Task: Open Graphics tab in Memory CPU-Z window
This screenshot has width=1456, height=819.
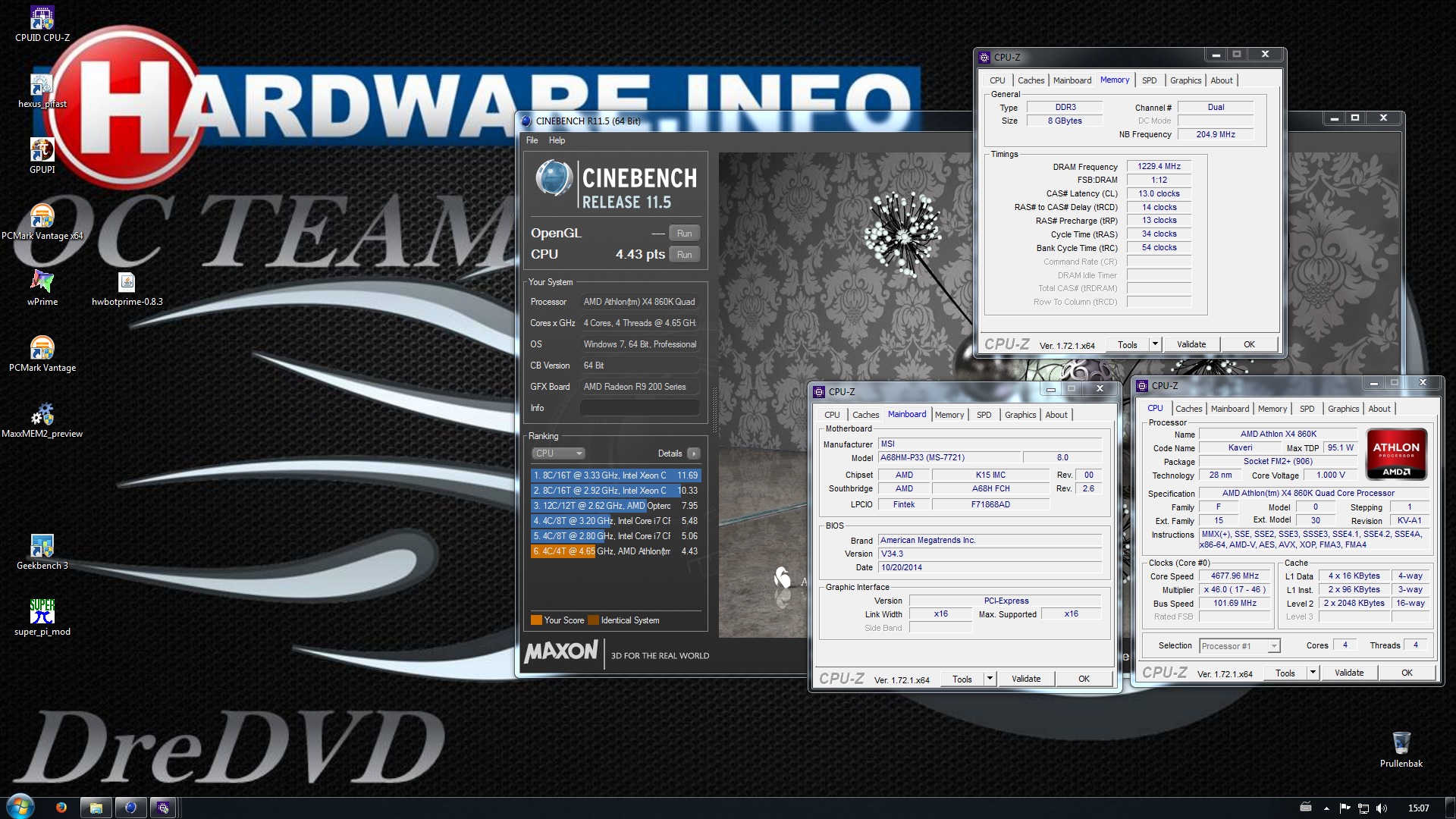Action: pos(1185,80)
